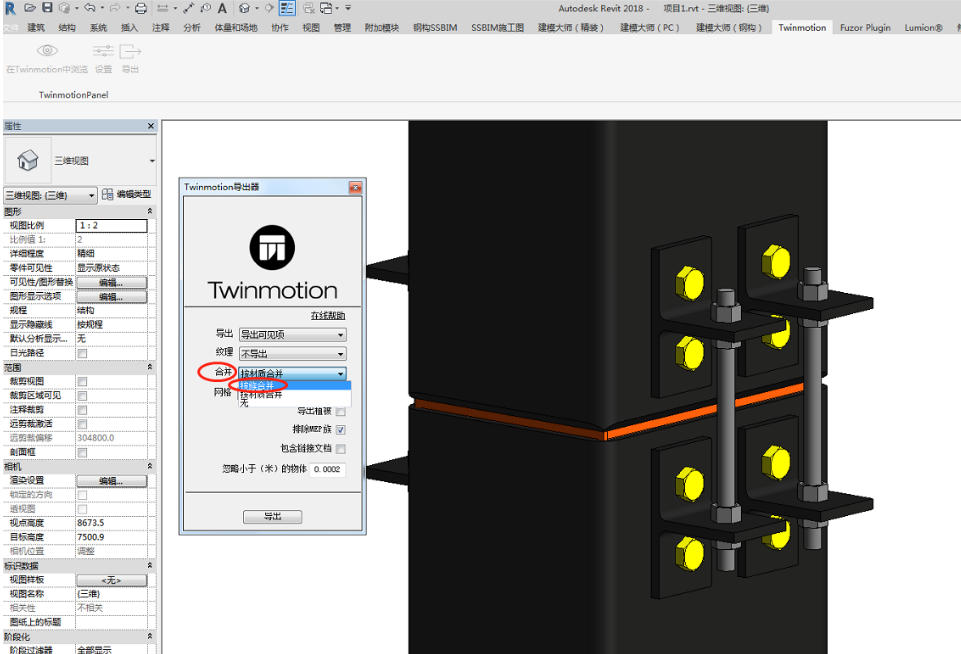The width and height of the screenshot is (961, 654).
Task: Toggle the Thin Lines icon
Action: coord(287,8)
